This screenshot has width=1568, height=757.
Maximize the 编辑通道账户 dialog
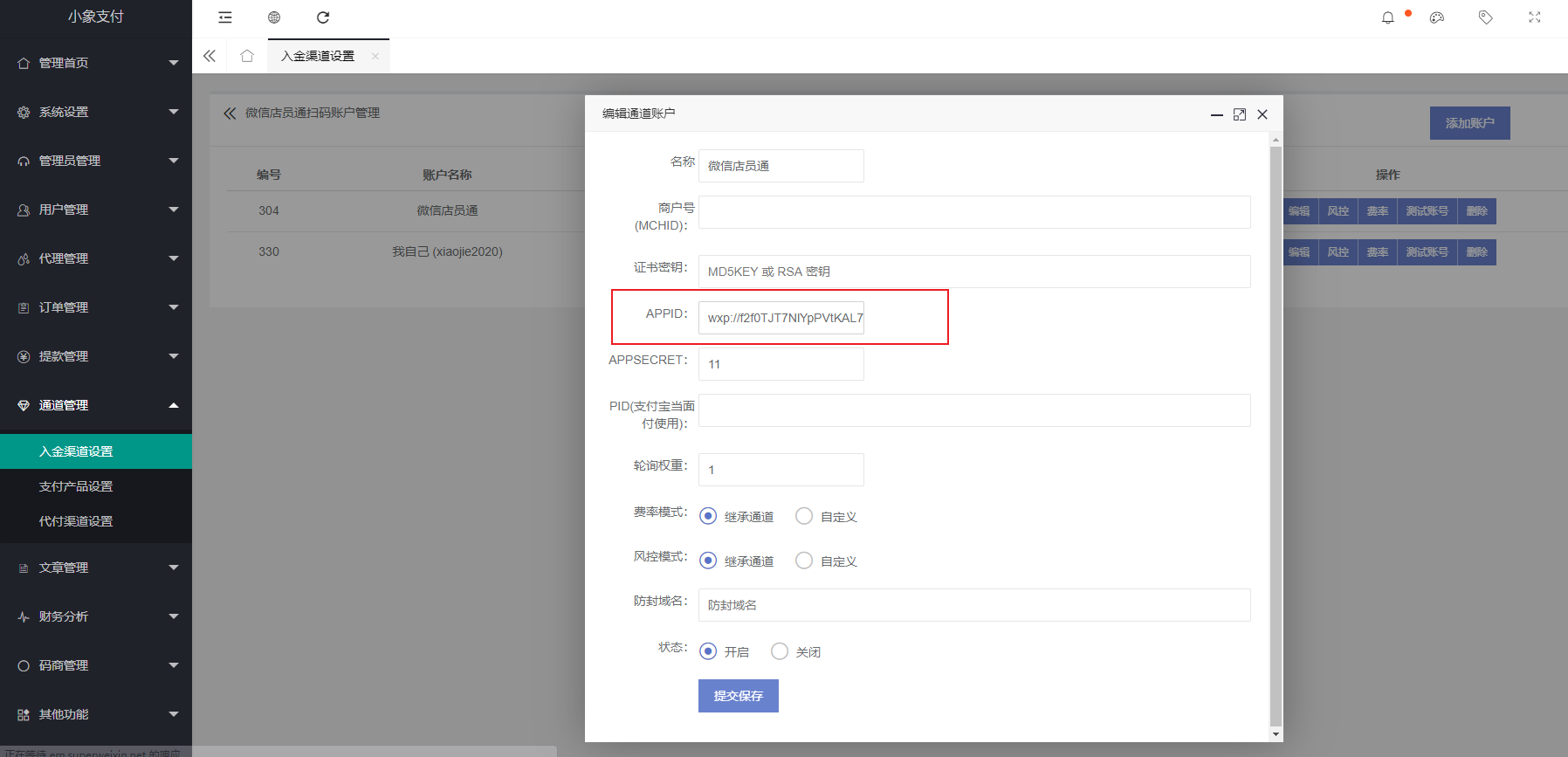[1240, 114]
